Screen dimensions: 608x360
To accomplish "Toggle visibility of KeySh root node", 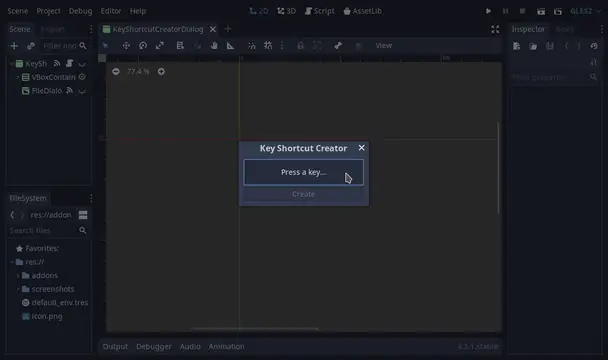I will (x=82, y=64).
